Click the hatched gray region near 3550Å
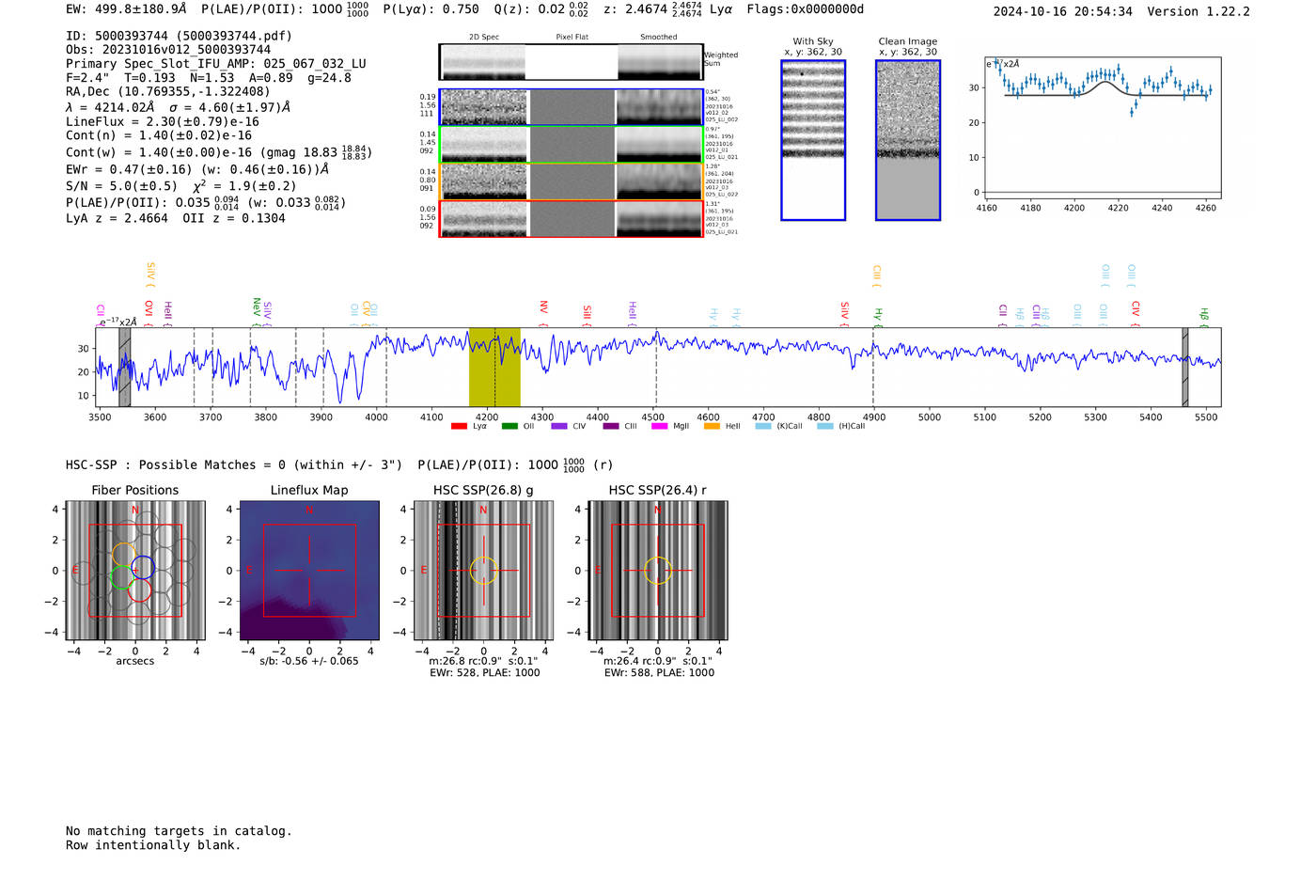 tap(124, 367)
